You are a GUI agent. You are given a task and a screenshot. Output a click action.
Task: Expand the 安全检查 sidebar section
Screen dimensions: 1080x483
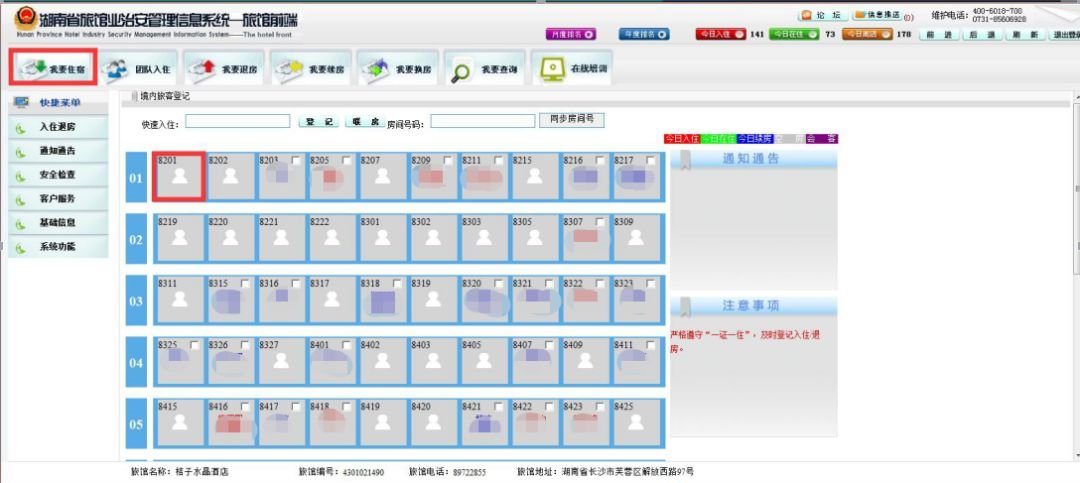click(57, 175)
